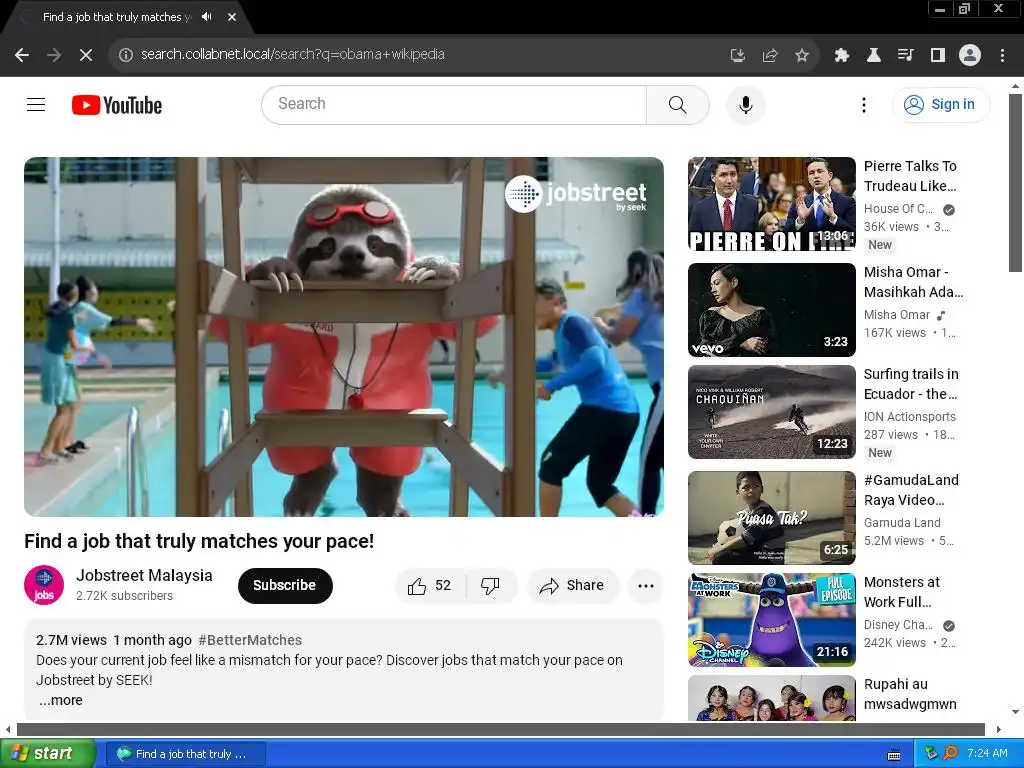This screenshot has height=768, width=1024.
Task: Bookmark this page with the star
Action: [x=802, y=55]
